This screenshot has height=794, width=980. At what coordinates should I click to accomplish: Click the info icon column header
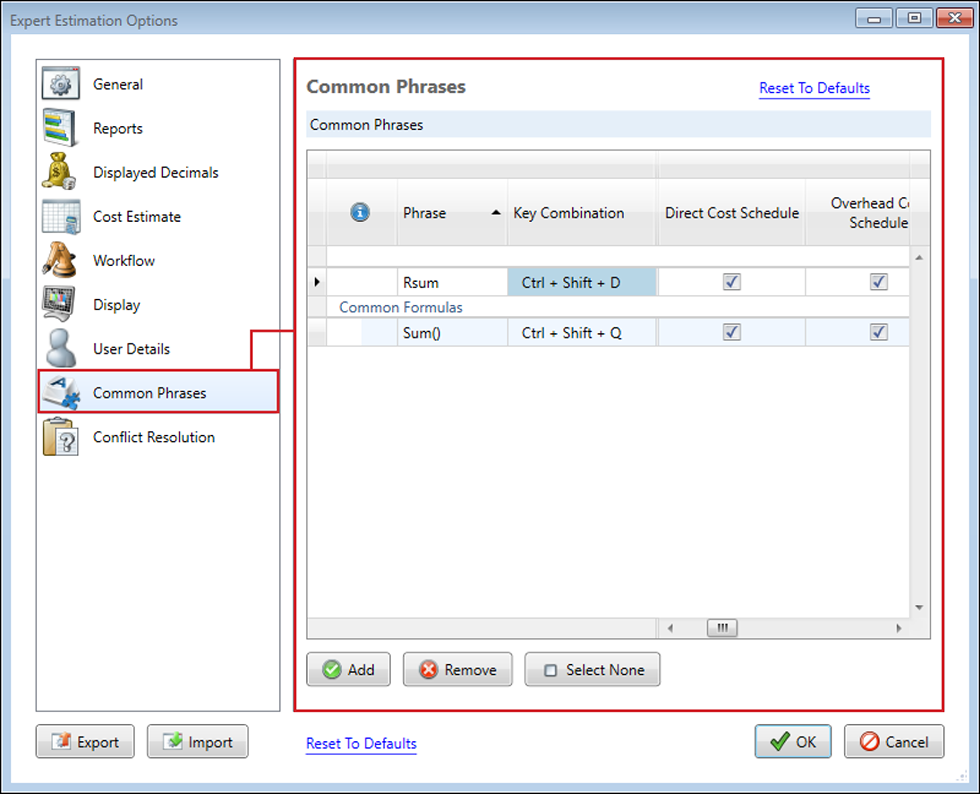pyautogui.click(x=361, y=212)
